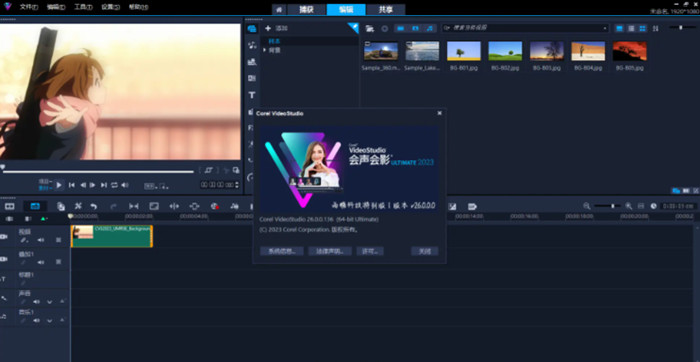Mute the voice track speaker
Viewport: 700px width, 362px height.
36,302
